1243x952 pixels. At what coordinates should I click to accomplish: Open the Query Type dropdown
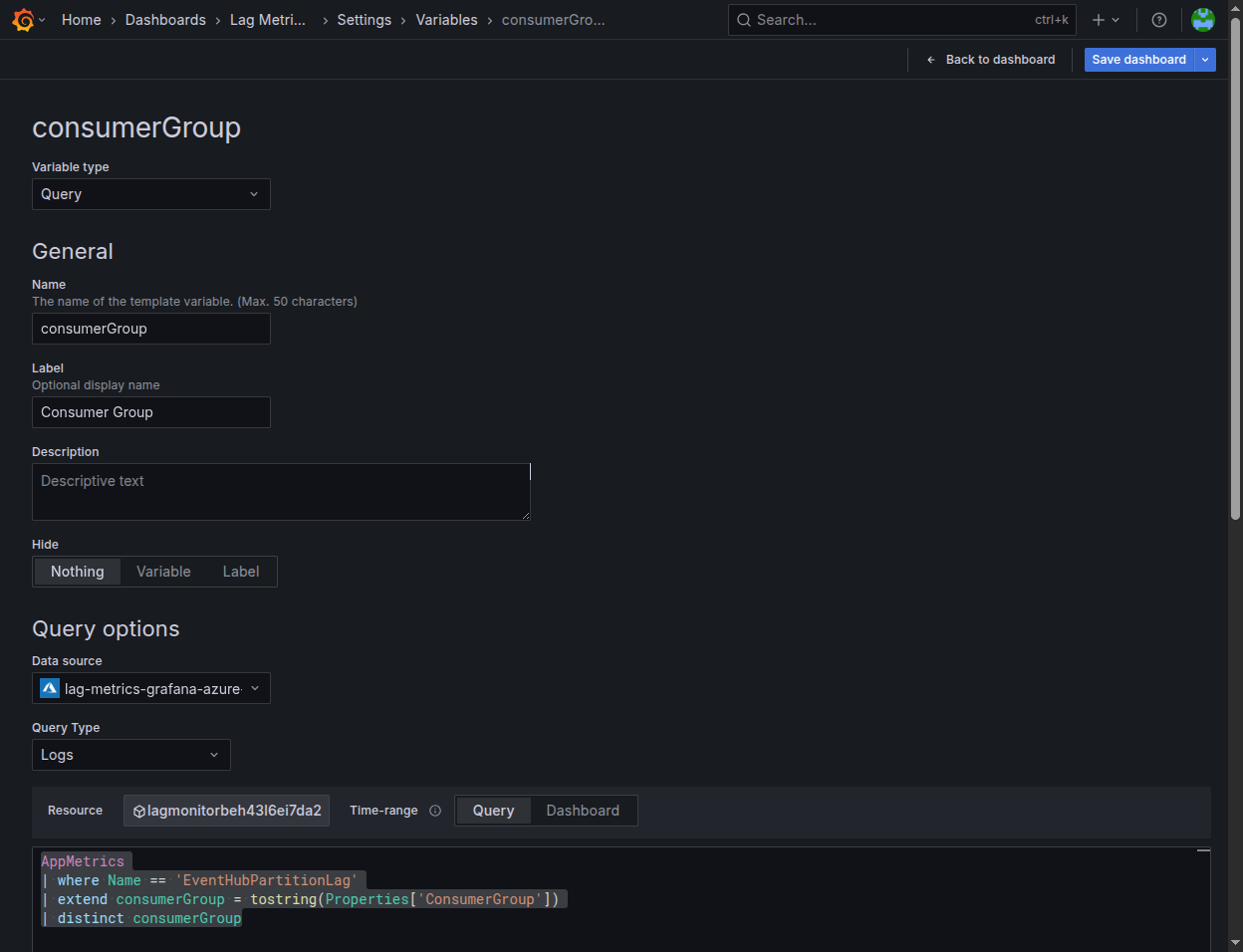pos(131,755)
